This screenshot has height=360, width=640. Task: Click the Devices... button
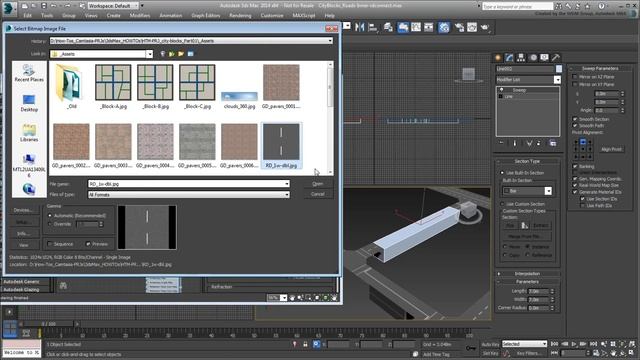tap(23, 210)
